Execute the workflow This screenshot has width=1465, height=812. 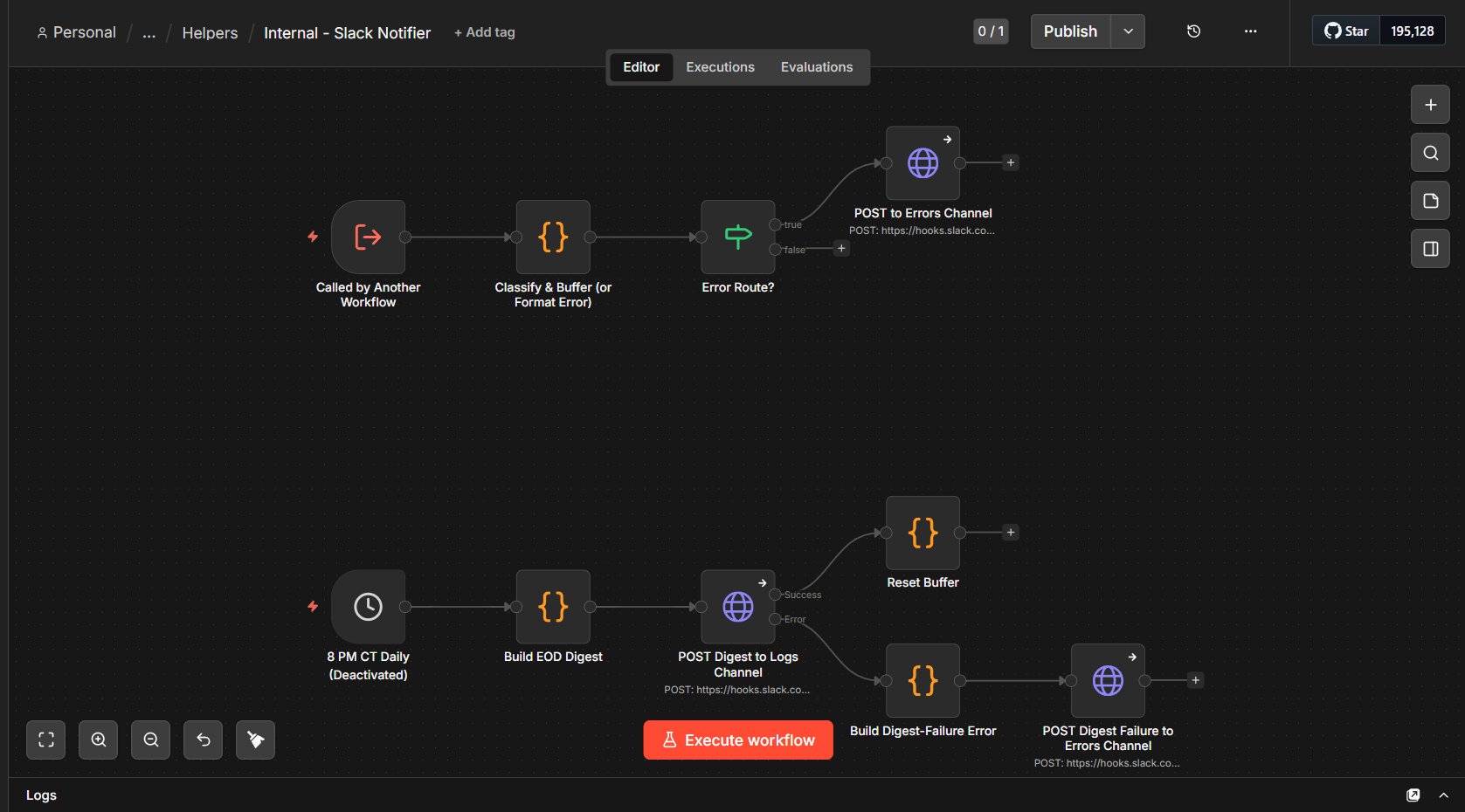pyautogui.click(x=738, y=740)
